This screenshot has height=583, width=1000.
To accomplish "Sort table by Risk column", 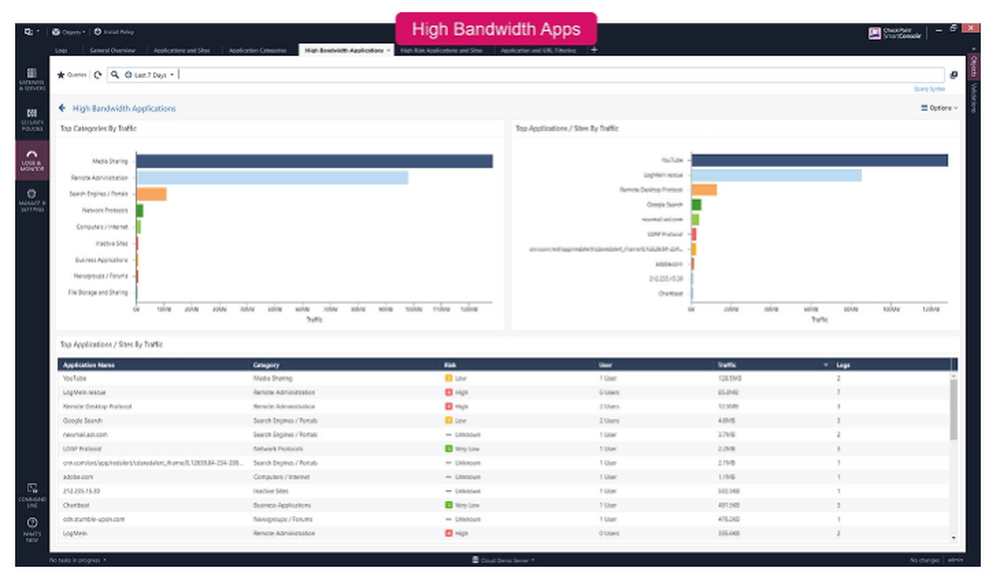I will click(x=450, y=365).
